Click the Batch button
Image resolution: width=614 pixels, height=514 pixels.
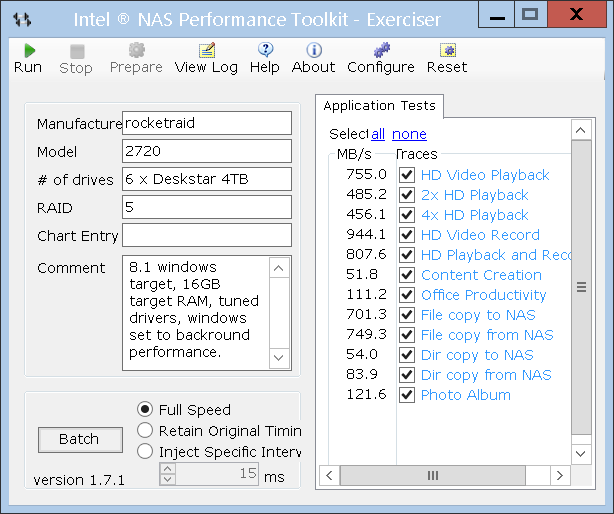click(x=80, y=440)
